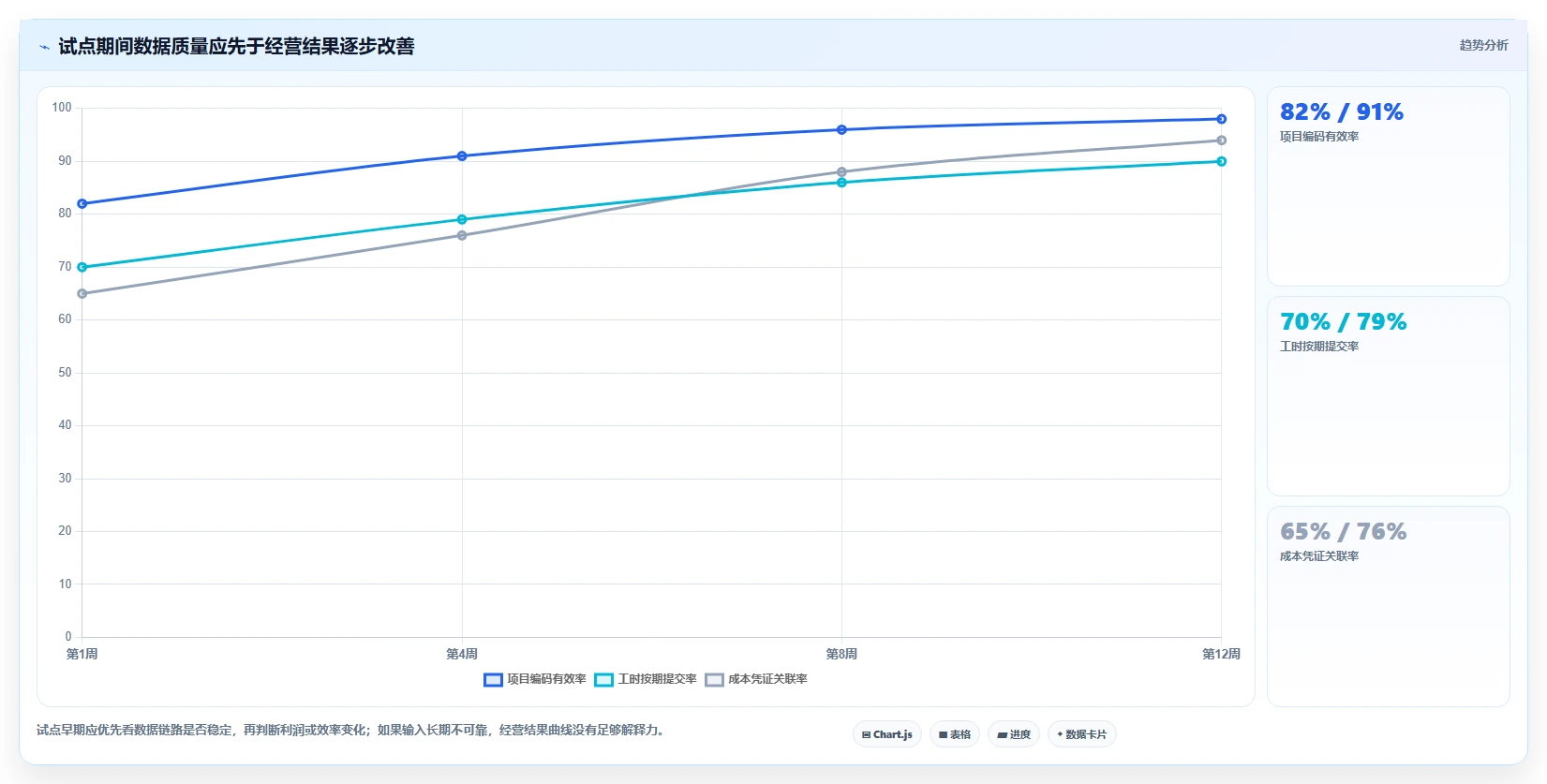
Task: Click the 第12周 x-axis label
Action: (1221, 654)
